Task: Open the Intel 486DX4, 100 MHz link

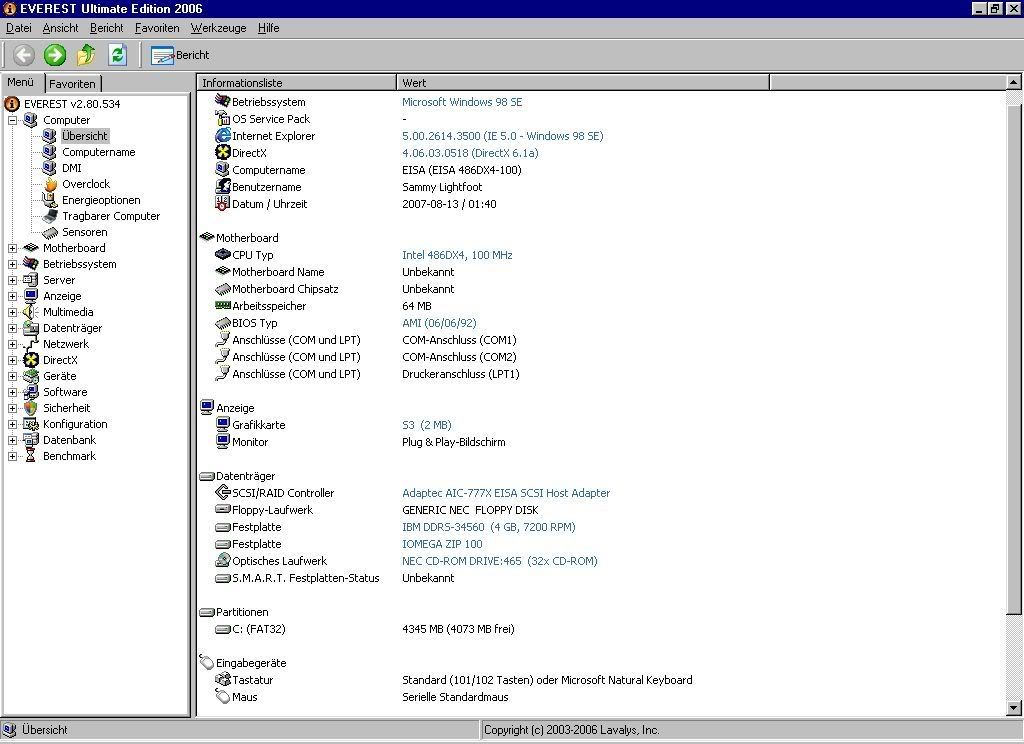Action: 457,255
